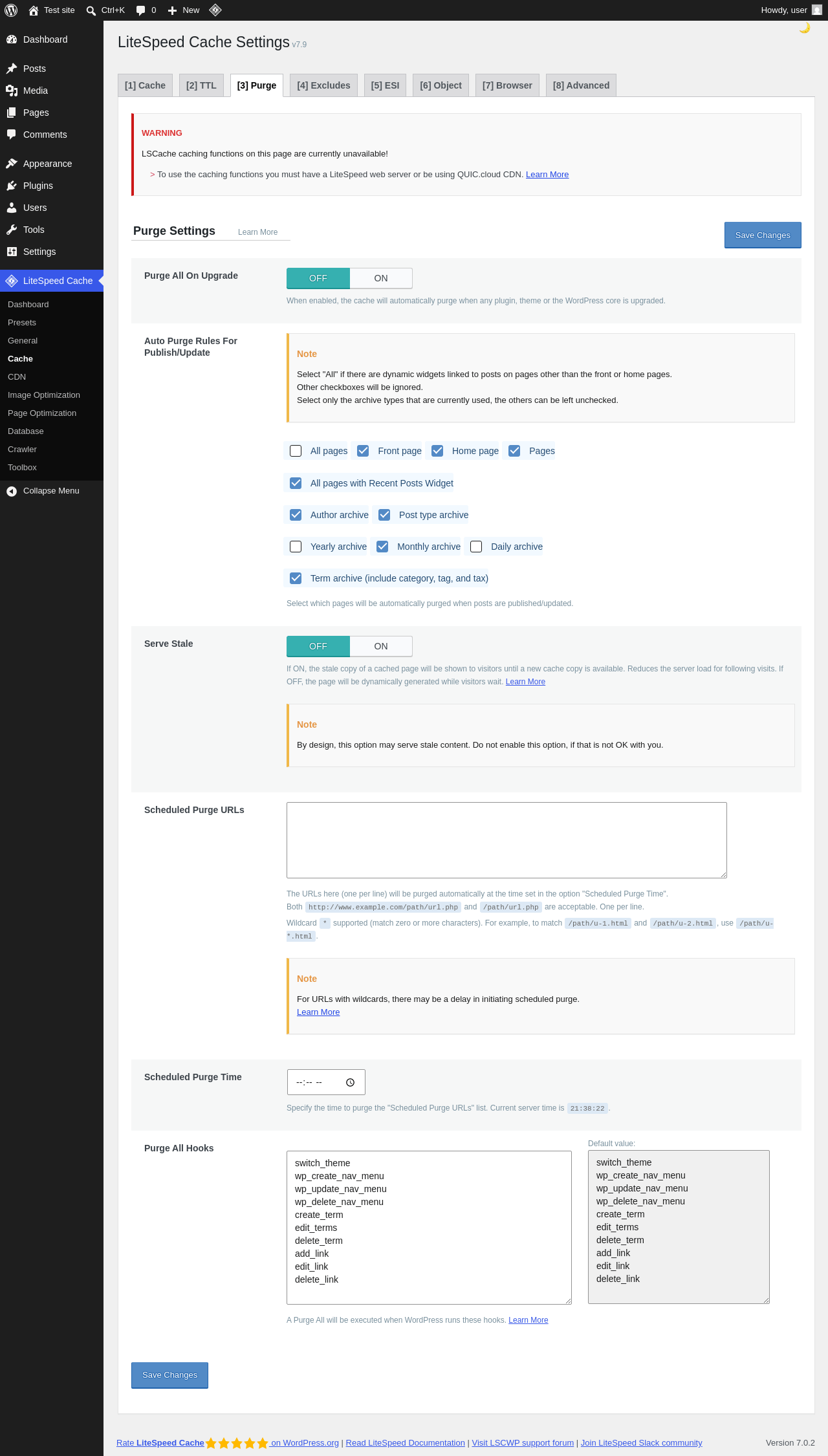
Task: Uncheck the Pages checkbox
Action: tap(514, 451)
